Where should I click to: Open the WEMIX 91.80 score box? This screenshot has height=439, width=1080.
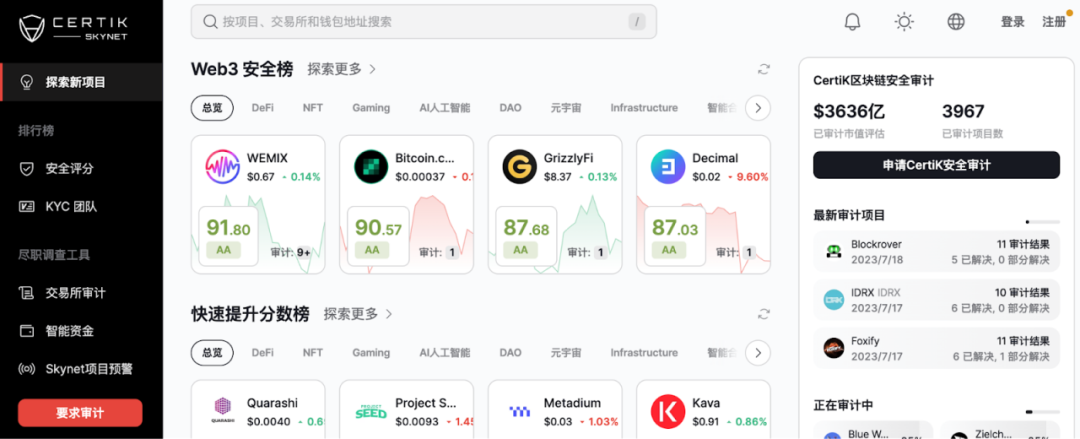229,236
